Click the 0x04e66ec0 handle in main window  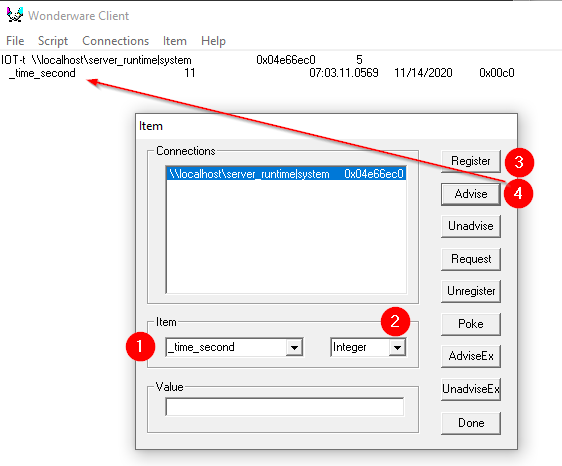(x=286, y=60)
